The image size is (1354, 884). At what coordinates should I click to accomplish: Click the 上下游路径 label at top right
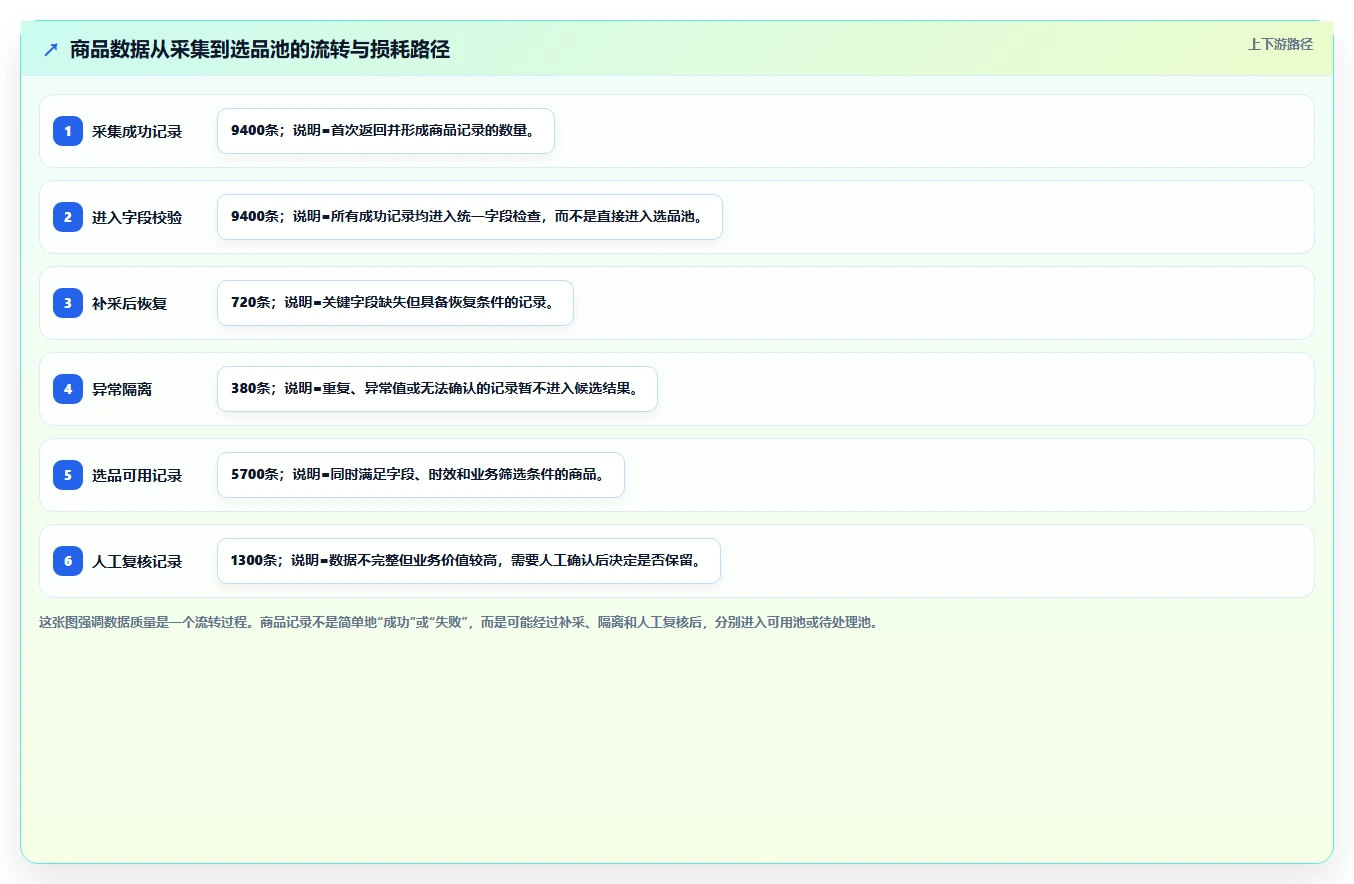coord(1280,44)
